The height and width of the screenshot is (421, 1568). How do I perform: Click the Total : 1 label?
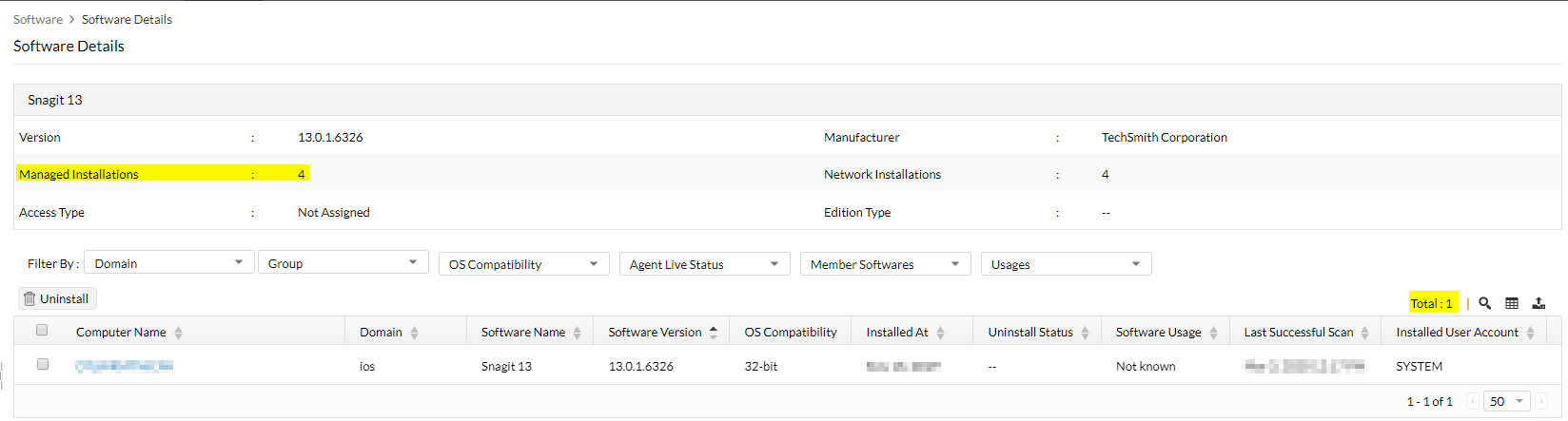point(1432,303)
